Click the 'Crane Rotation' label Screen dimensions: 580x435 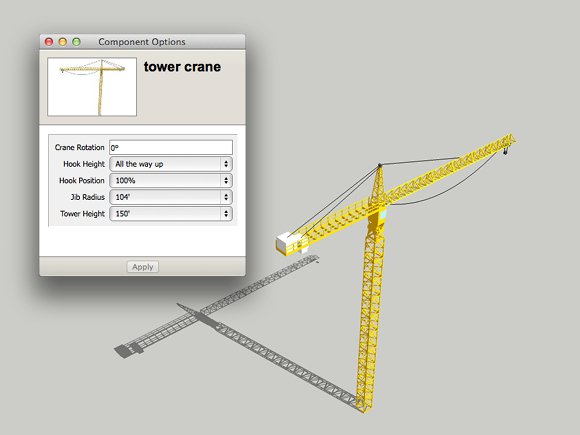tap(80, 147)
